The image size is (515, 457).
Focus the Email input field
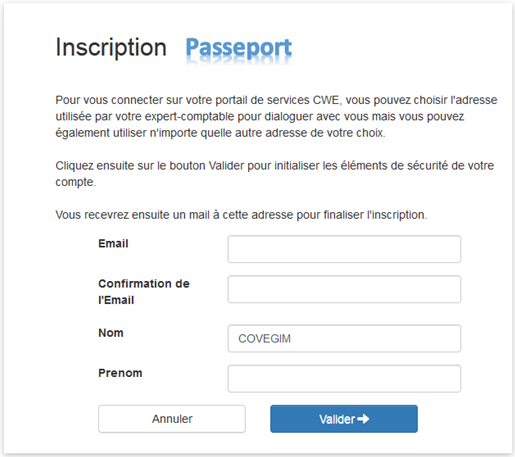pos(344,249)
